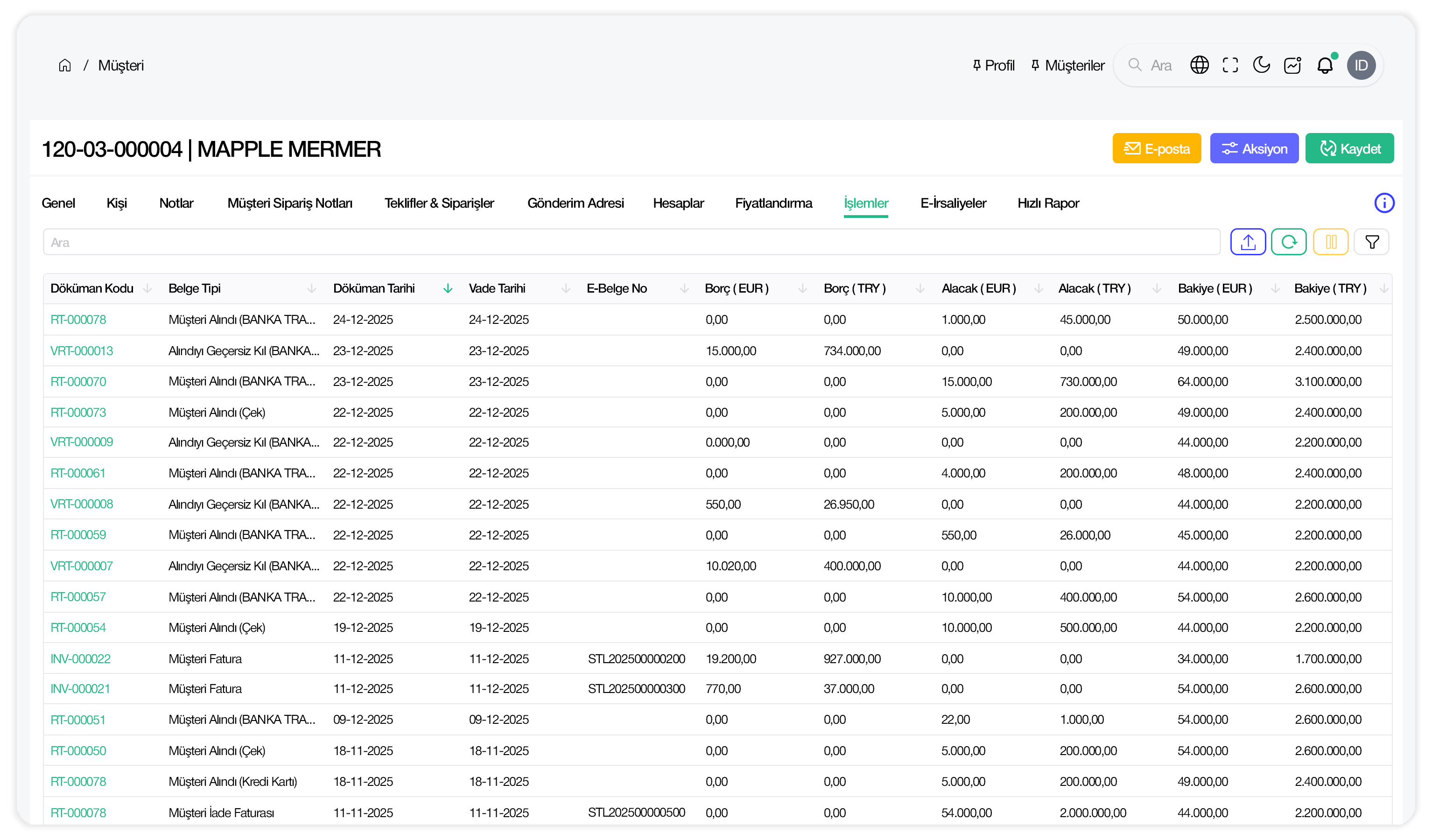1432x840 pixels.
Task: Click the yellow E-posta button
Action: point(1157,149)
